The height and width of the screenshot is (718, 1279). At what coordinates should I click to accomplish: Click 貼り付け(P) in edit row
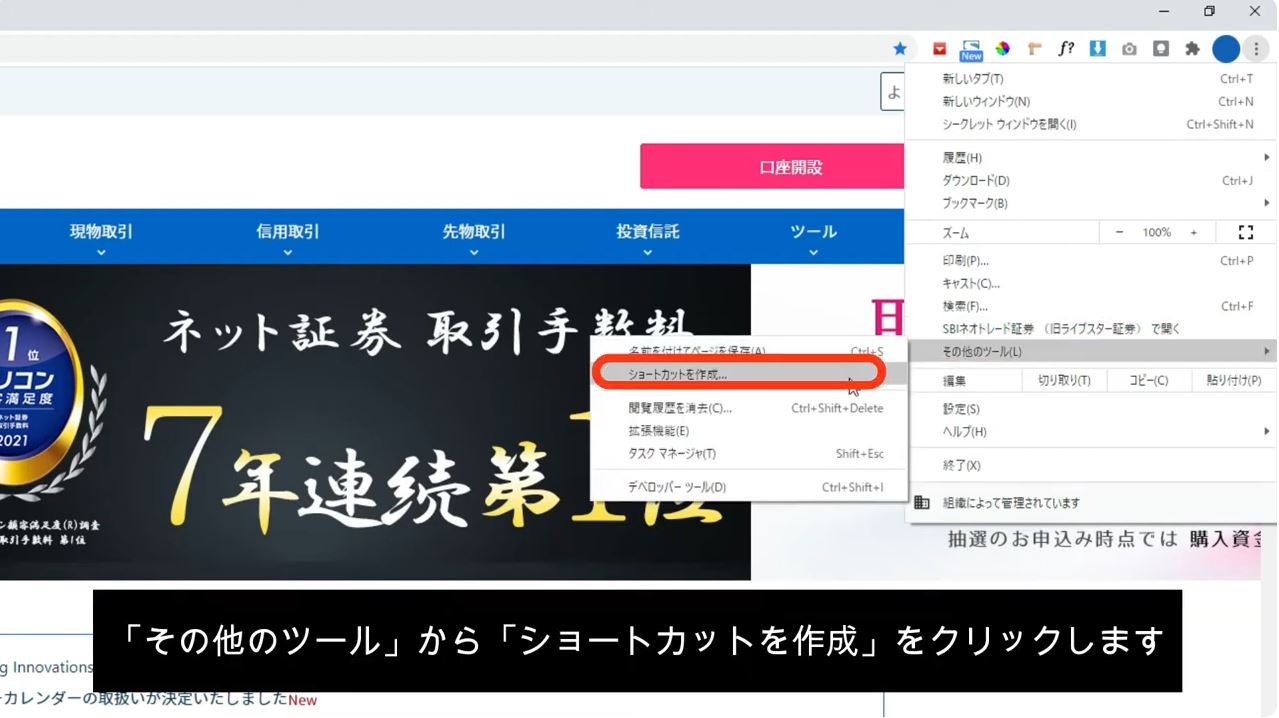(x=1233, y=381)
